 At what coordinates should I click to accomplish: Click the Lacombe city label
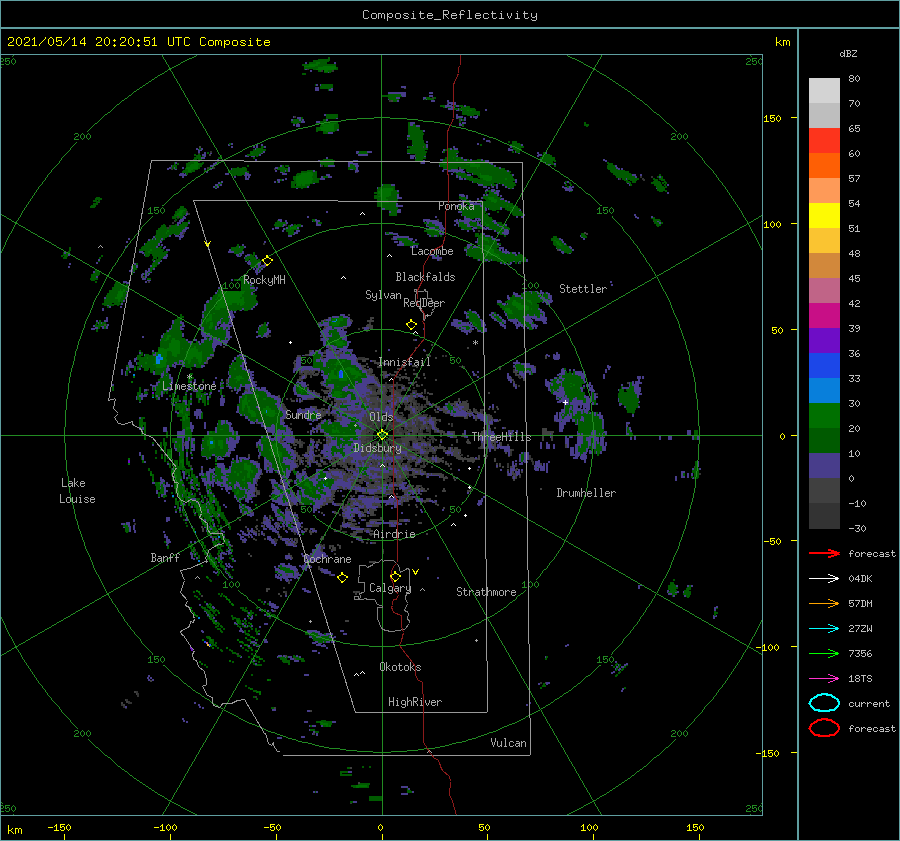tap(432, 251)
